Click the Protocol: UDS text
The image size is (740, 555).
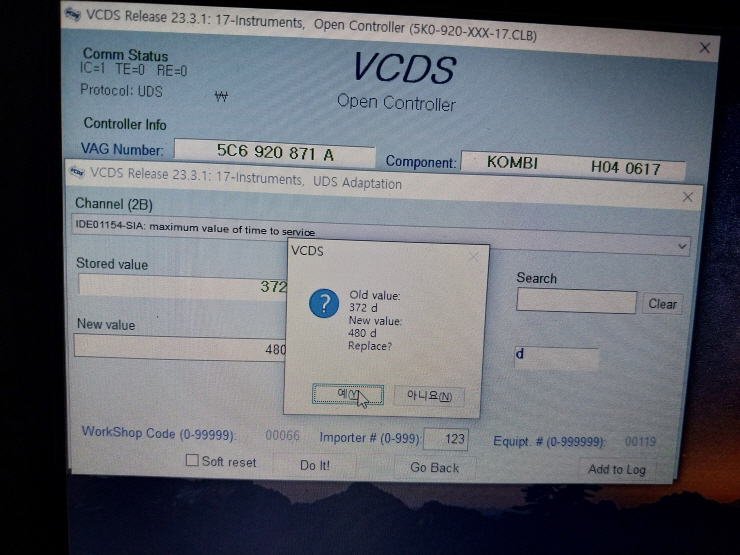click(x=121, y=90)
